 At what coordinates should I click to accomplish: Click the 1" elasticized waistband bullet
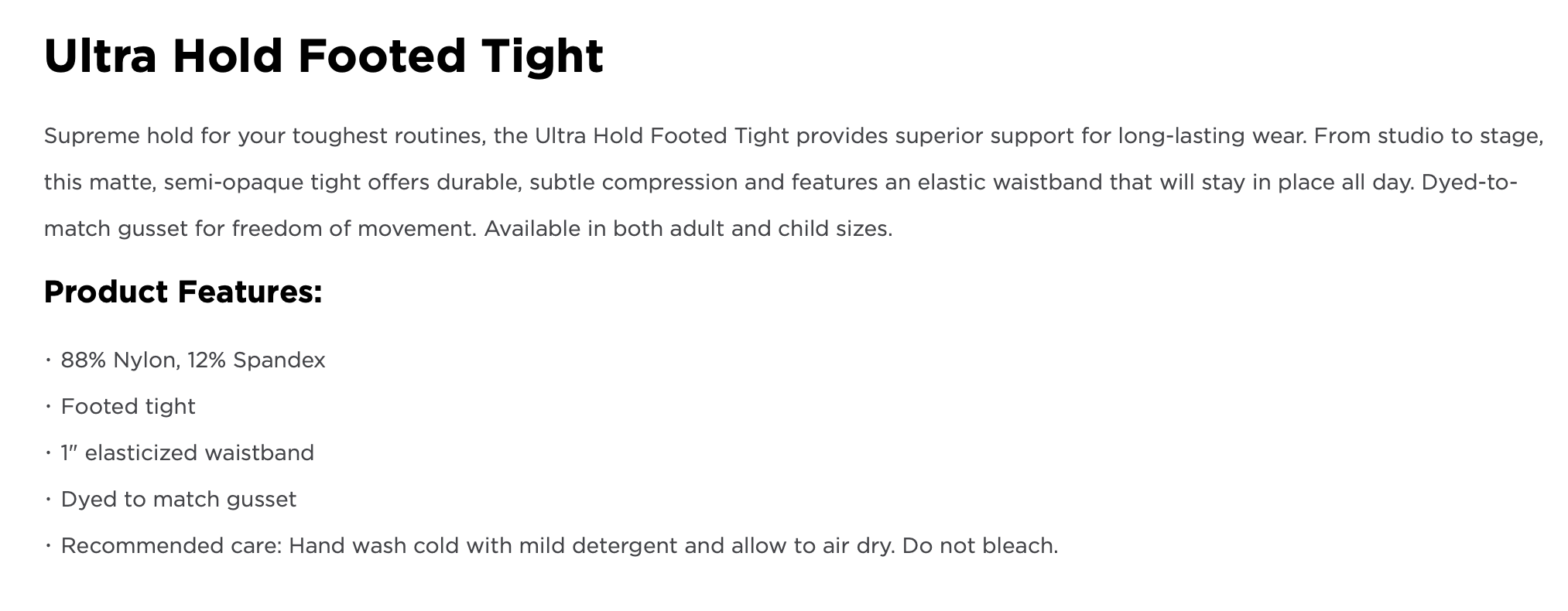[x=187, y=453]
